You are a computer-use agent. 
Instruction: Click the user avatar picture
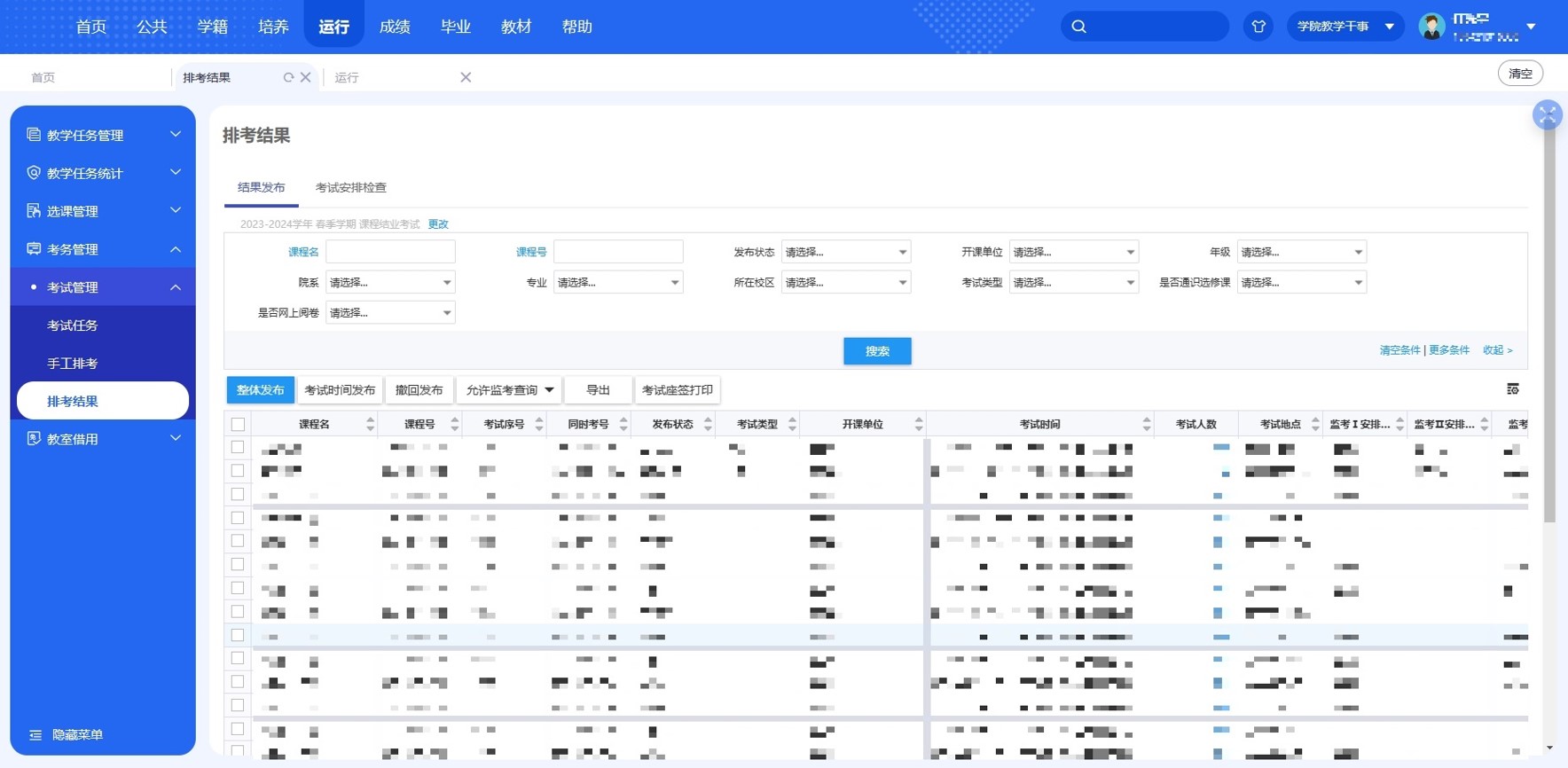pos(1431,27)
